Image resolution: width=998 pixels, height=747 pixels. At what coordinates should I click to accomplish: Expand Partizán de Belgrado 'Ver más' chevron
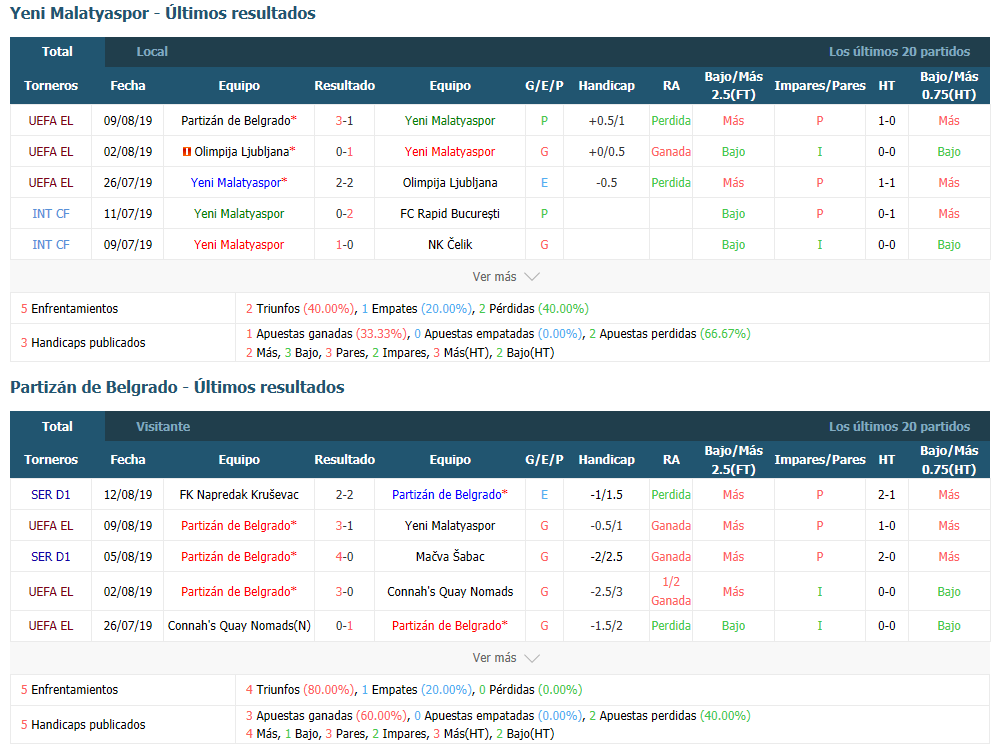pyautogui.click(x=531, y=658)
